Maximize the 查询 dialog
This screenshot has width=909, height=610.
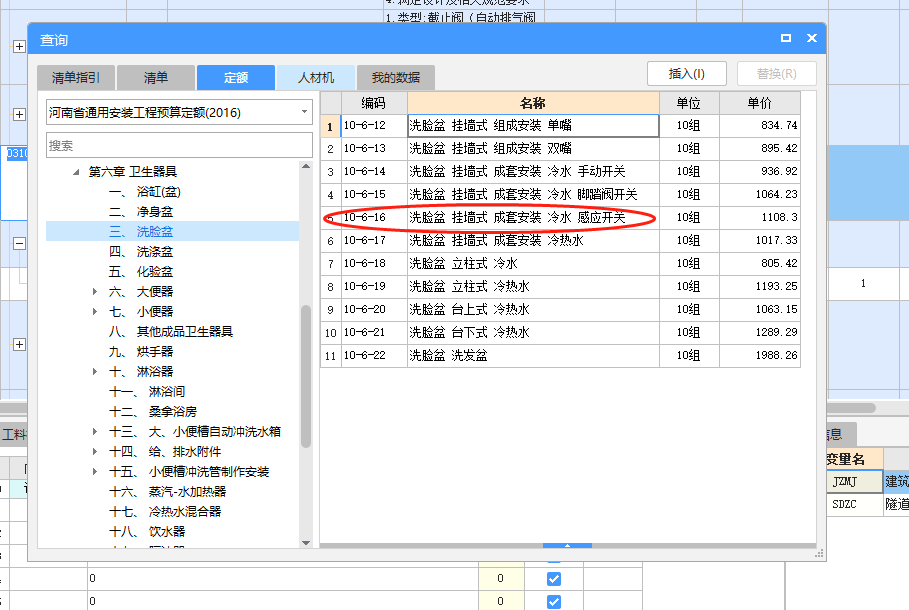tap(786, 38)
